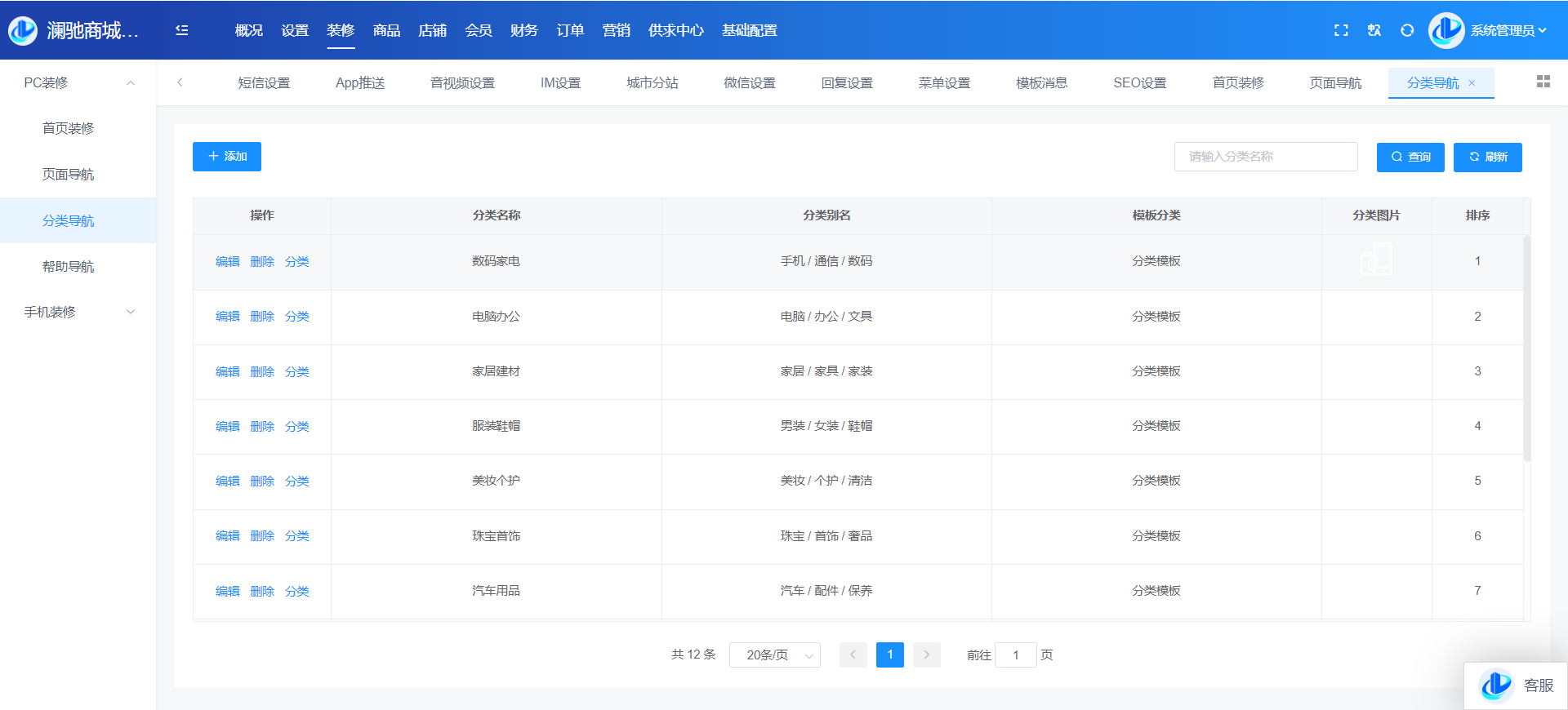Focus the 请输入分类名称 search field

pos(1265,157)
